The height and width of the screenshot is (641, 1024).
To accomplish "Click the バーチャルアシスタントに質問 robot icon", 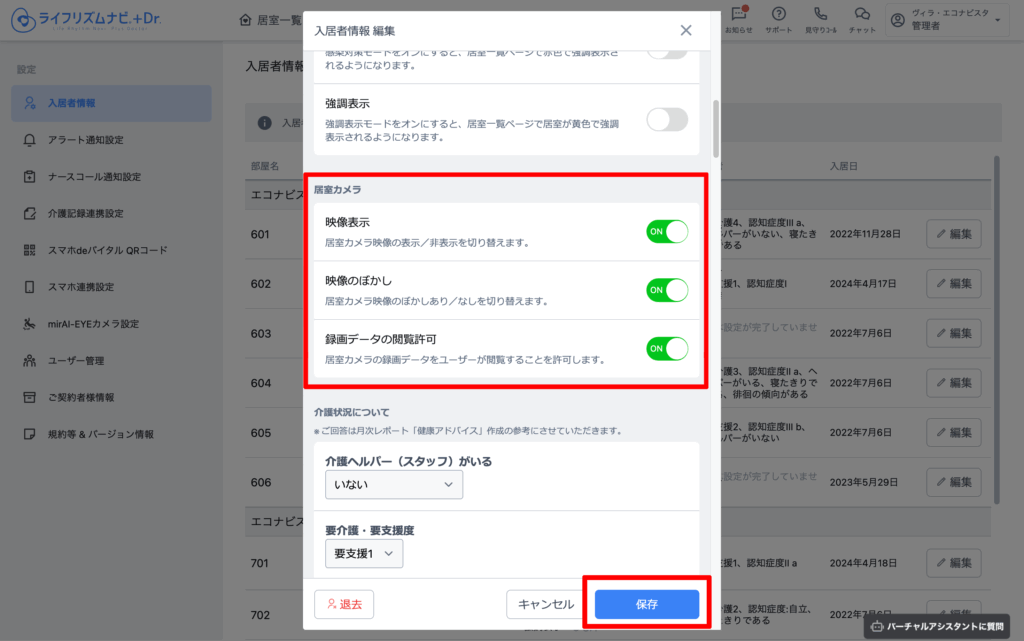I will 878,627.
